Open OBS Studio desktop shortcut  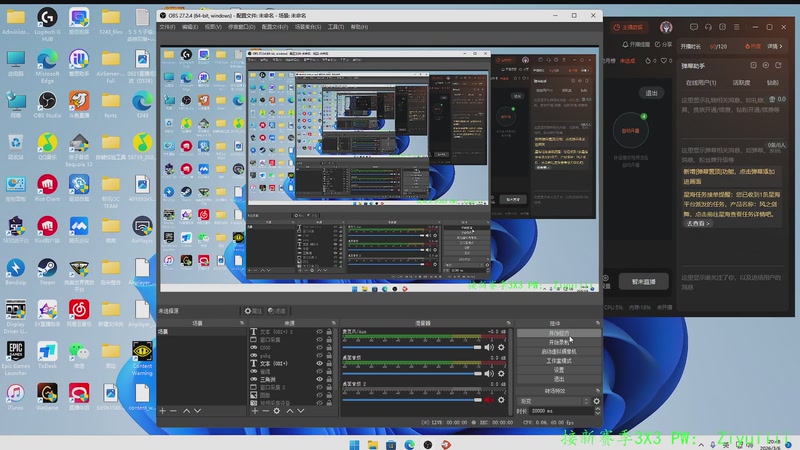(47, 104)
